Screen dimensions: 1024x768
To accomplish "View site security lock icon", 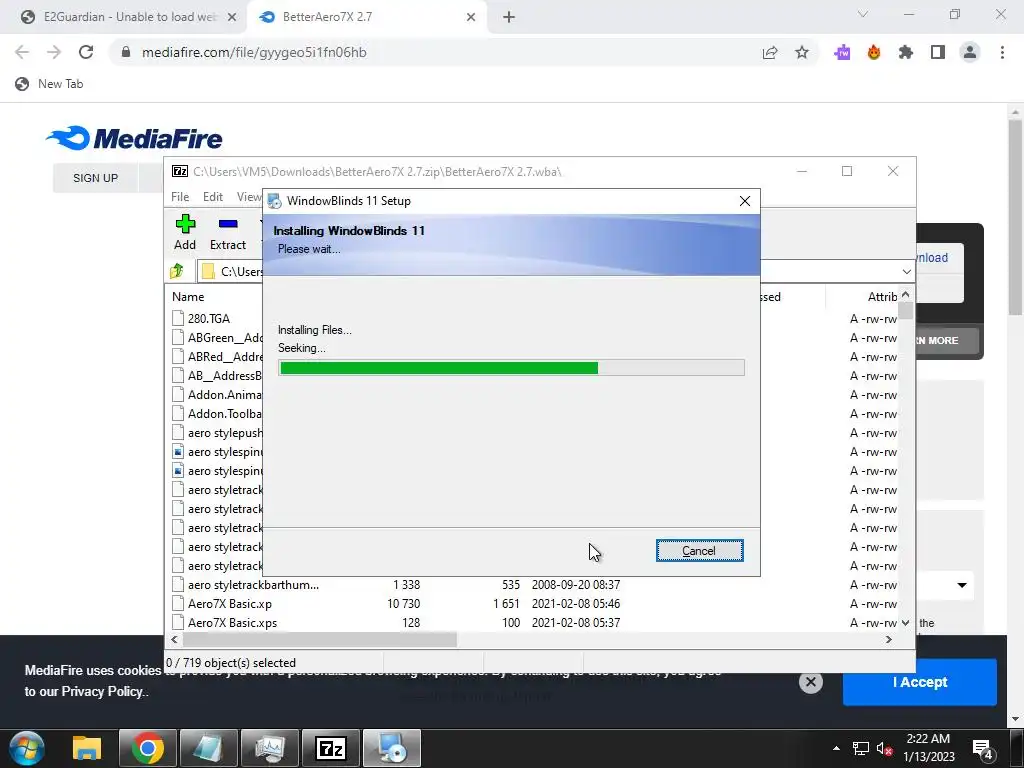I will (126, 52).
